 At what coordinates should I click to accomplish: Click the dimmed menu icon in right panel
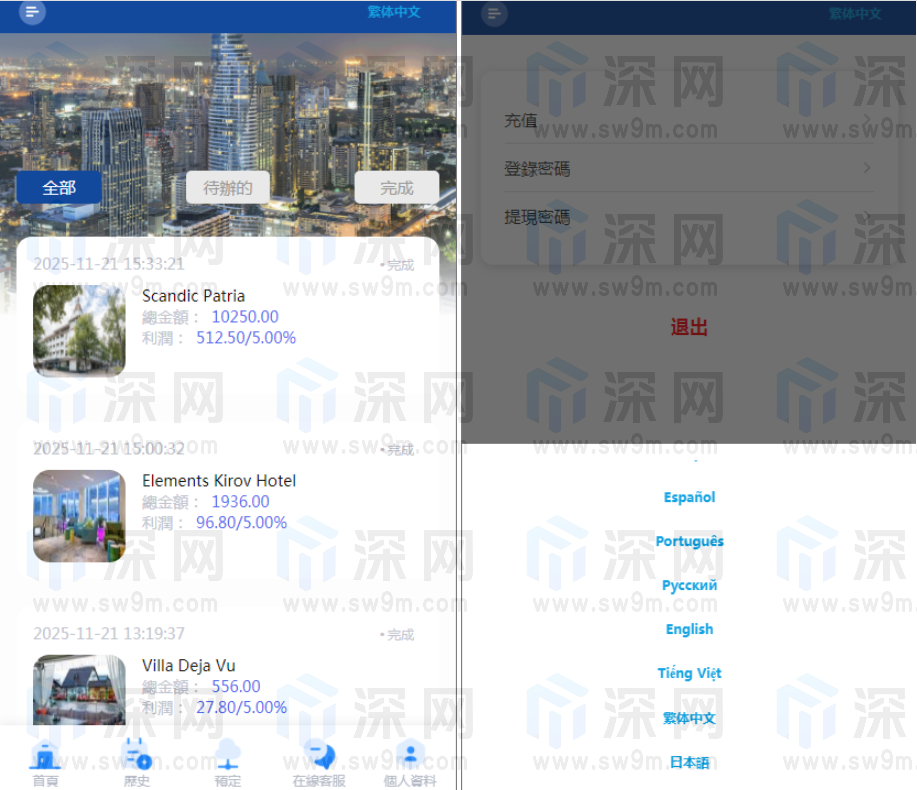click(494, 14)
